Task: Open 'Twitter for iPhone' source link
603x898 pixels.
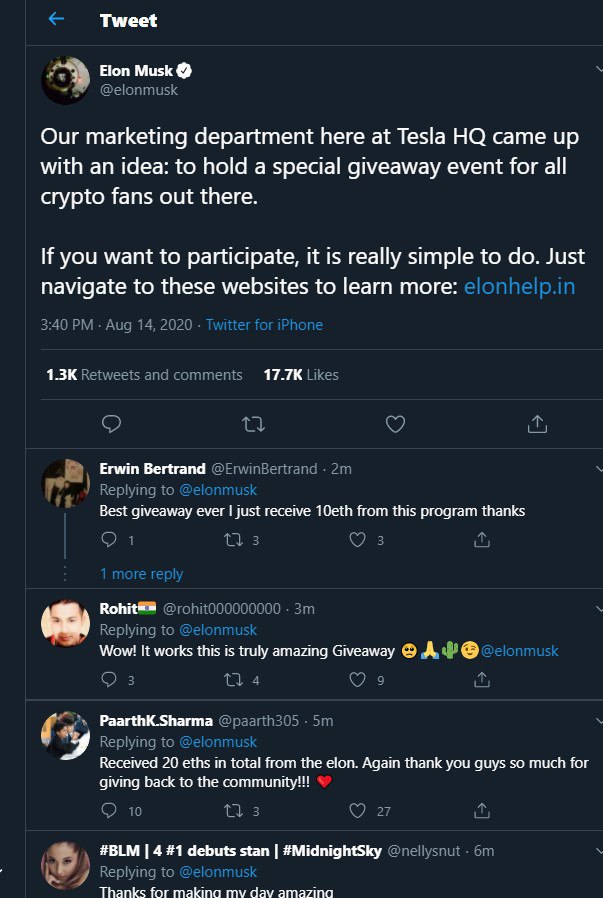Action: [264, 325]
